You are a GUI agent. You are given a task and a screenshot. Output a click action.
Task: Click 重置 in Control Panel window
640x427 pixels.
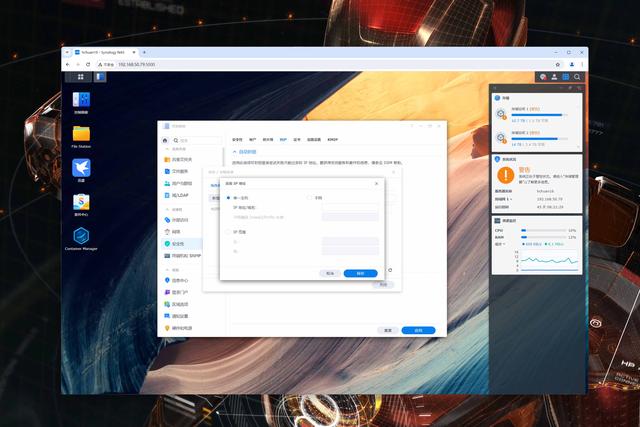click(x=388, y=330)
